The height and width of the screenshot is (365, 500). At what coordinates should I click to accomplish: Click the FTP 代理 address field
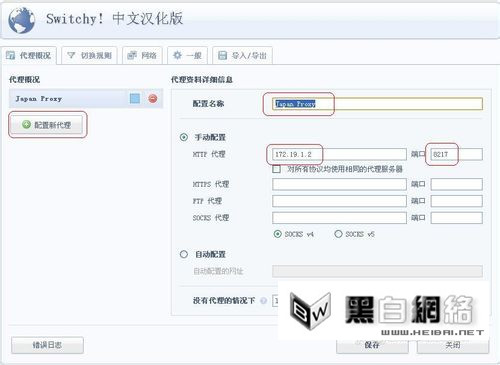tap(339, 201)
